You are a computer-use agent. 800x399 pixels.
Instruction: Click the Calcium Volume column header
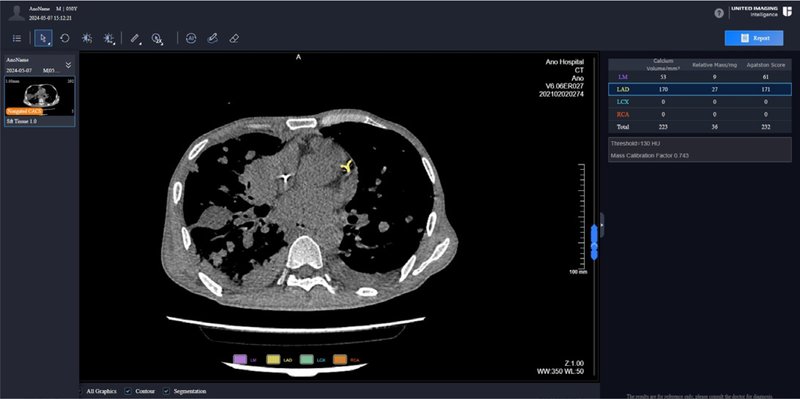click(x=663, y=65)
